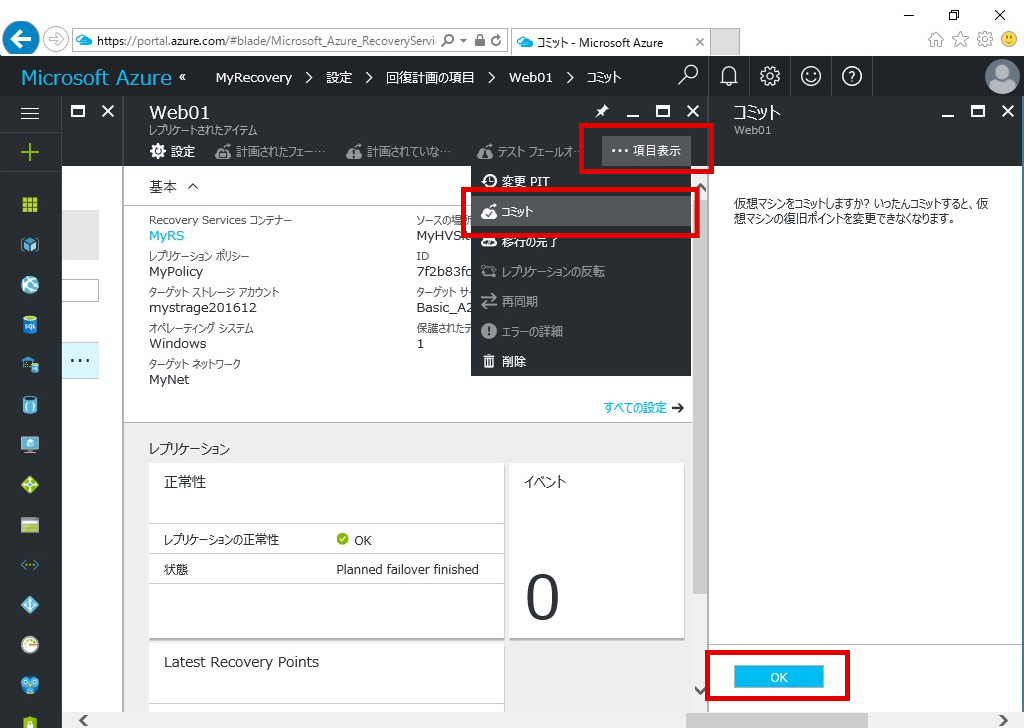Choose エラーの詳細 menu item
This screenshot has width=1024, height=728.
(x=581, y=332)
